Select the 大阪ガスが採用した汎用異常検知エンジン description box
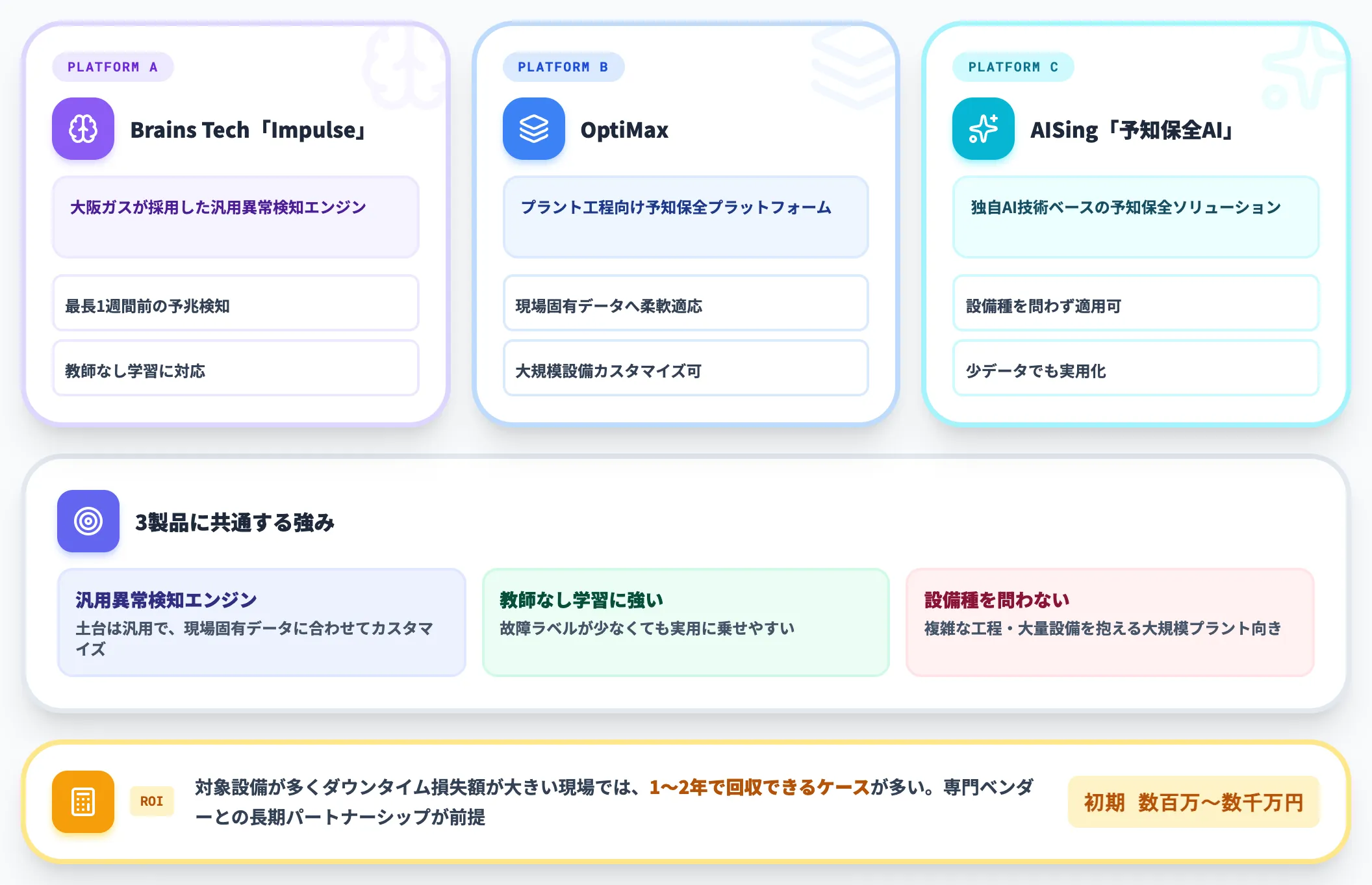 tap(236, 217)
